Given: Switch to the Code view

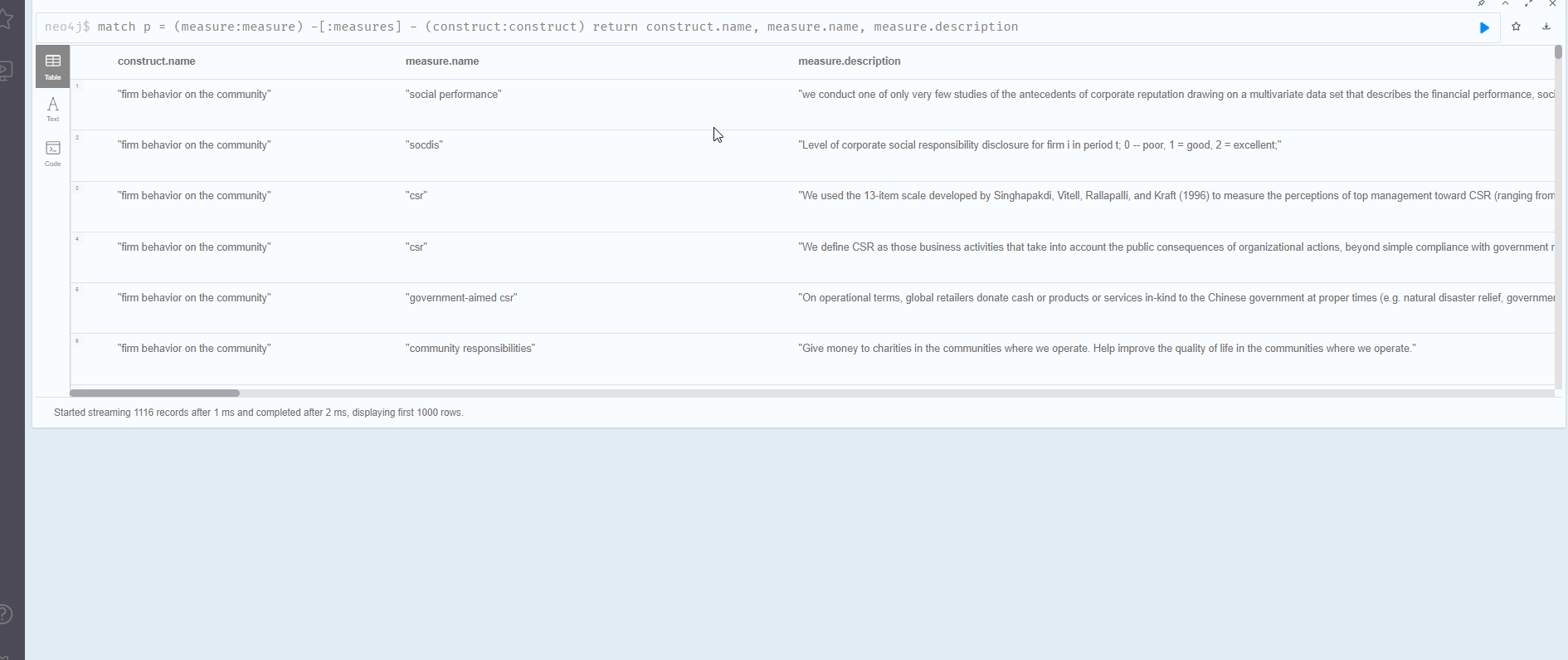Looking at the screenshot, I should click(x=53, y=154).
